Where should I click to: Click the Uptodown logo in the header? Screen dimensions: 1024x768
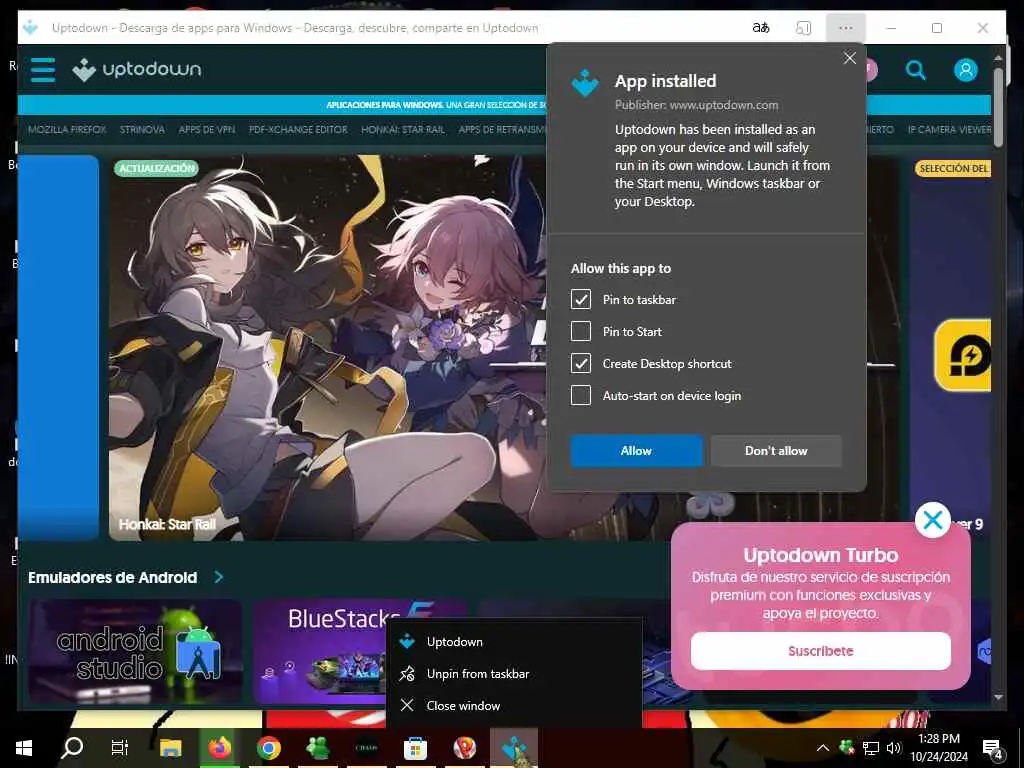136,69
